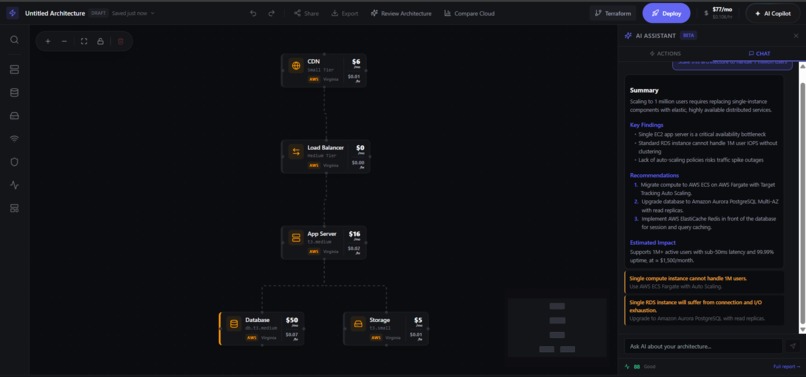The height and width of the screenshot is (377, 806).
Task: Click the DRAFT badge
Action: (x=98, y=13)
